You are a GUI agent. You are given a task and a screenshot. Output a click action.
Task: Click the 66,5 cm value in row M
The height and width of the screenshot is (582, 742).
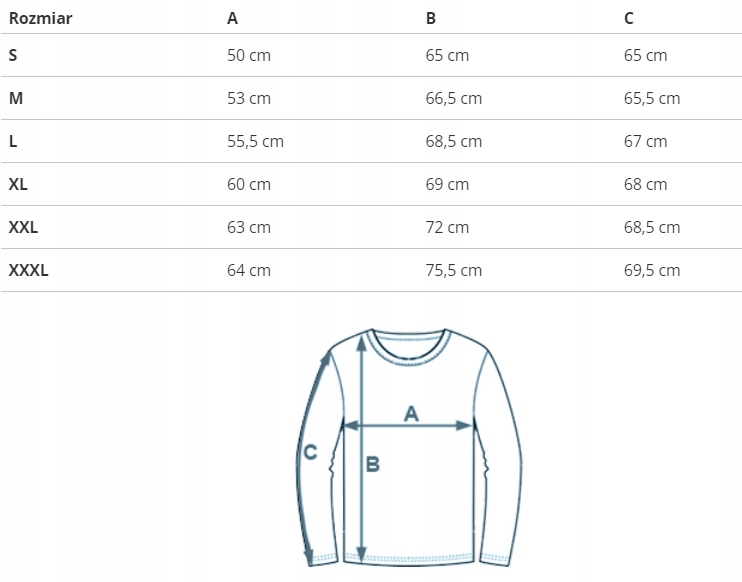click(x=453, y=98)
